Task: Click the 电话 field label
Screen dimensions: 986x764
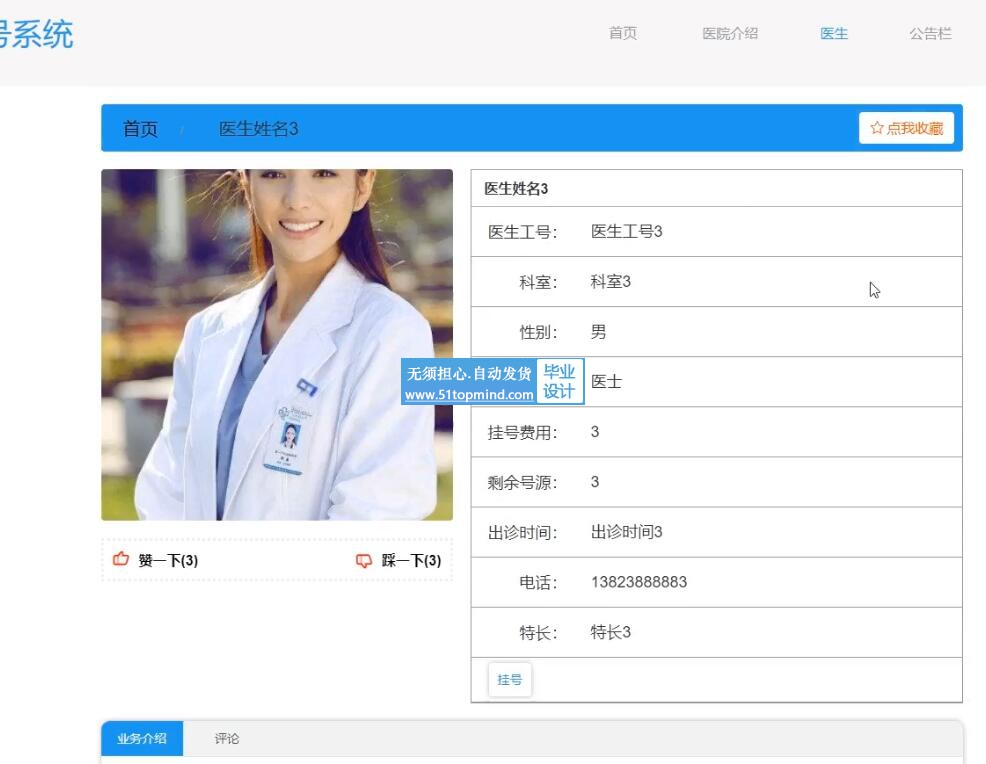Action: (538, 582)
